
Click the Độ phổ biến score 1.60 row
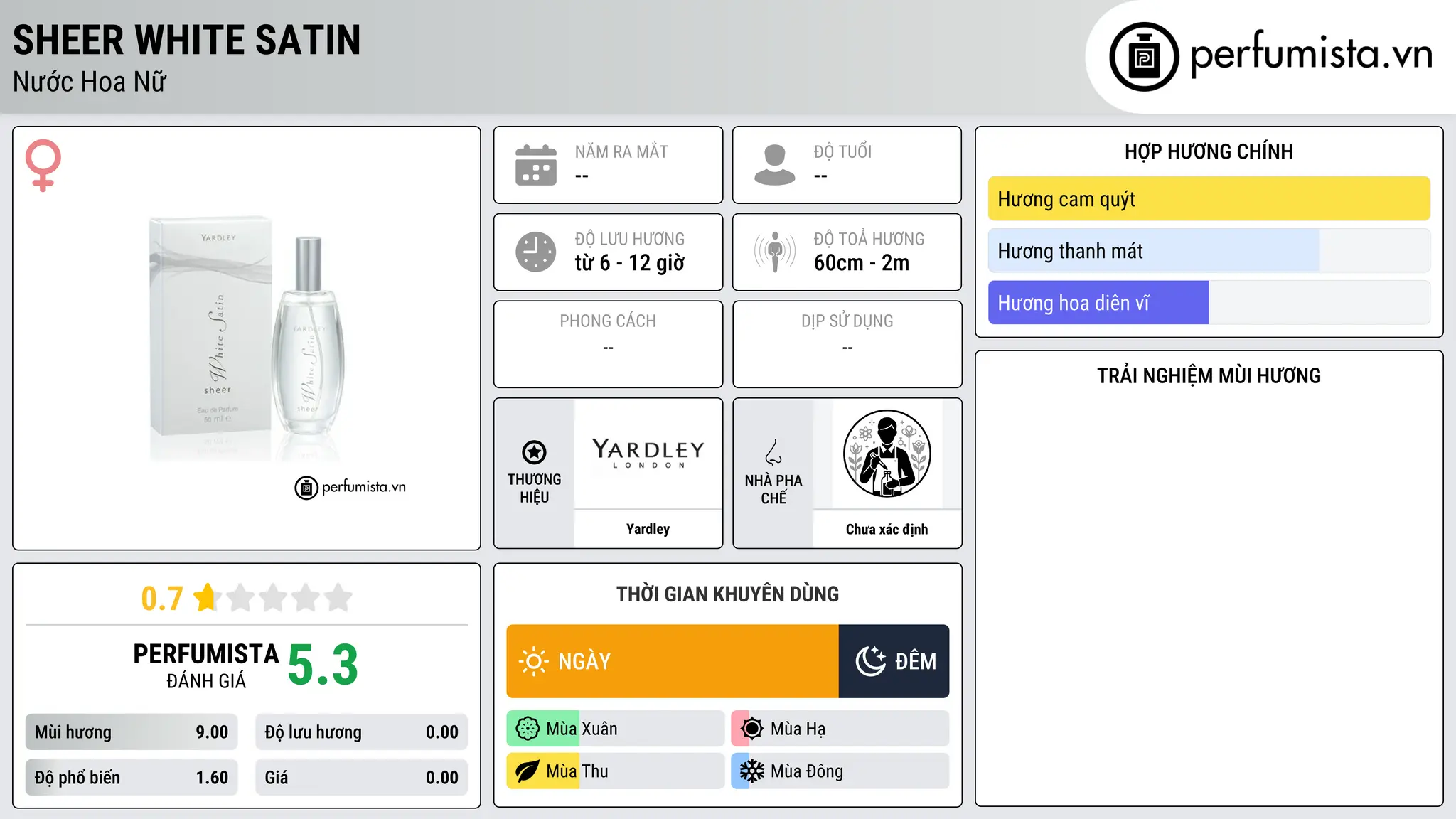point(132,778)
